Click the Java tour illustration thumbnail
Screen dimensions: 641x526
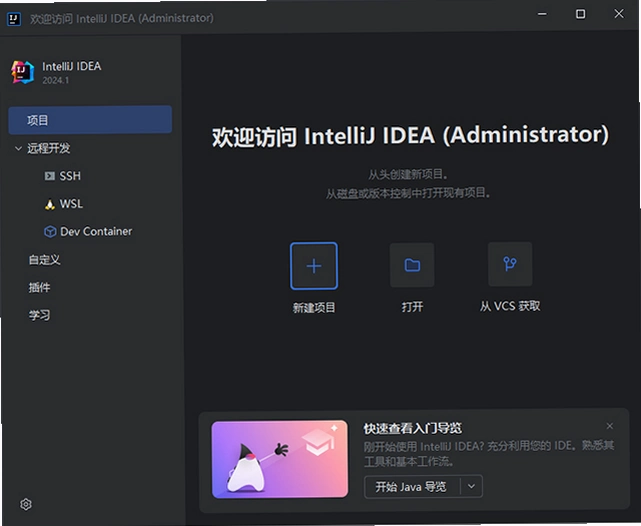point(280,459)
